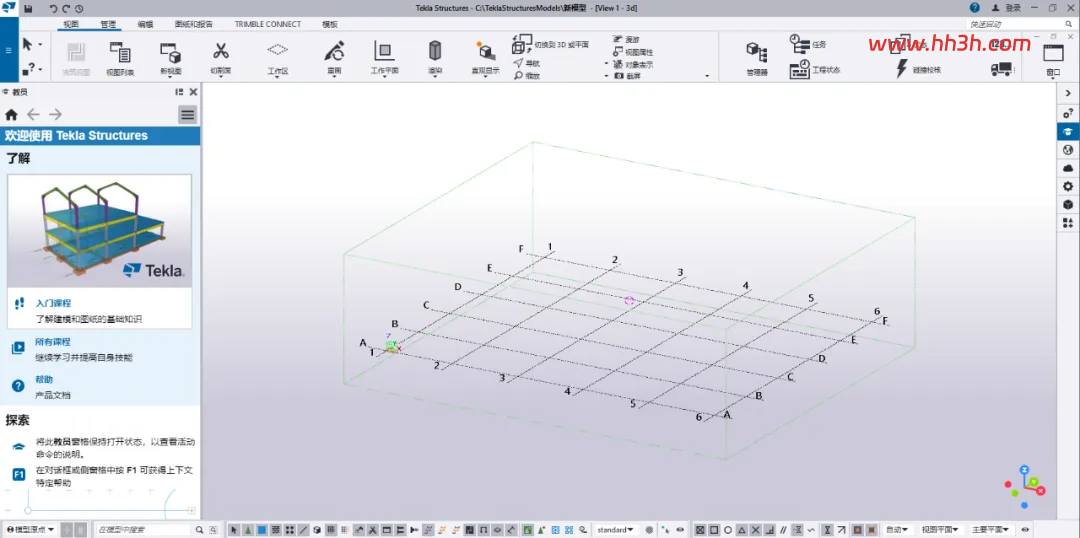The image size is (1080, 538).
Task: Toggle the snap to end points switch
Action: [x=714, y=530]
